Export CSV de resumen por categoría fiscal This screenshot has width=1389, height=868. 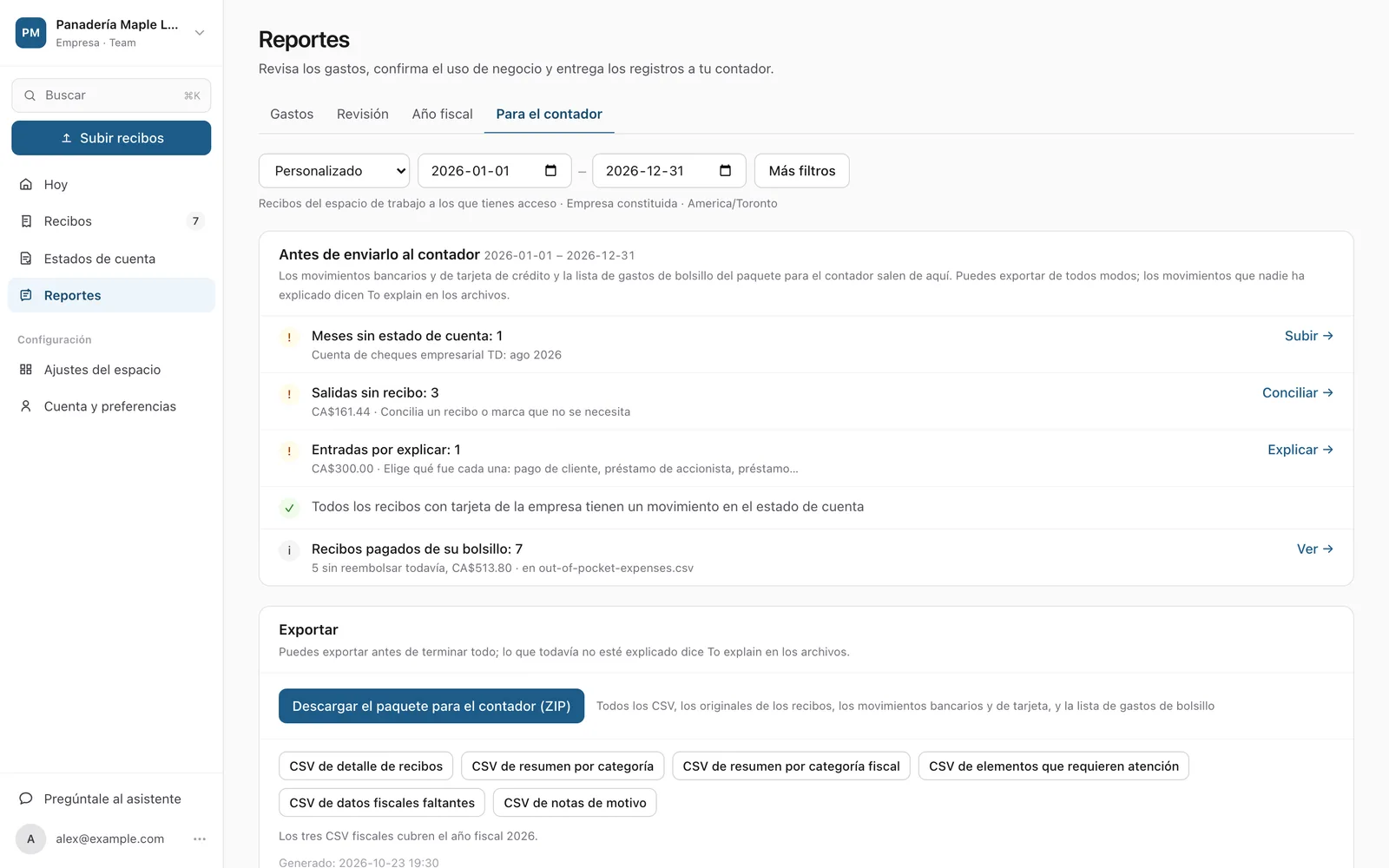tap(791, 766)
